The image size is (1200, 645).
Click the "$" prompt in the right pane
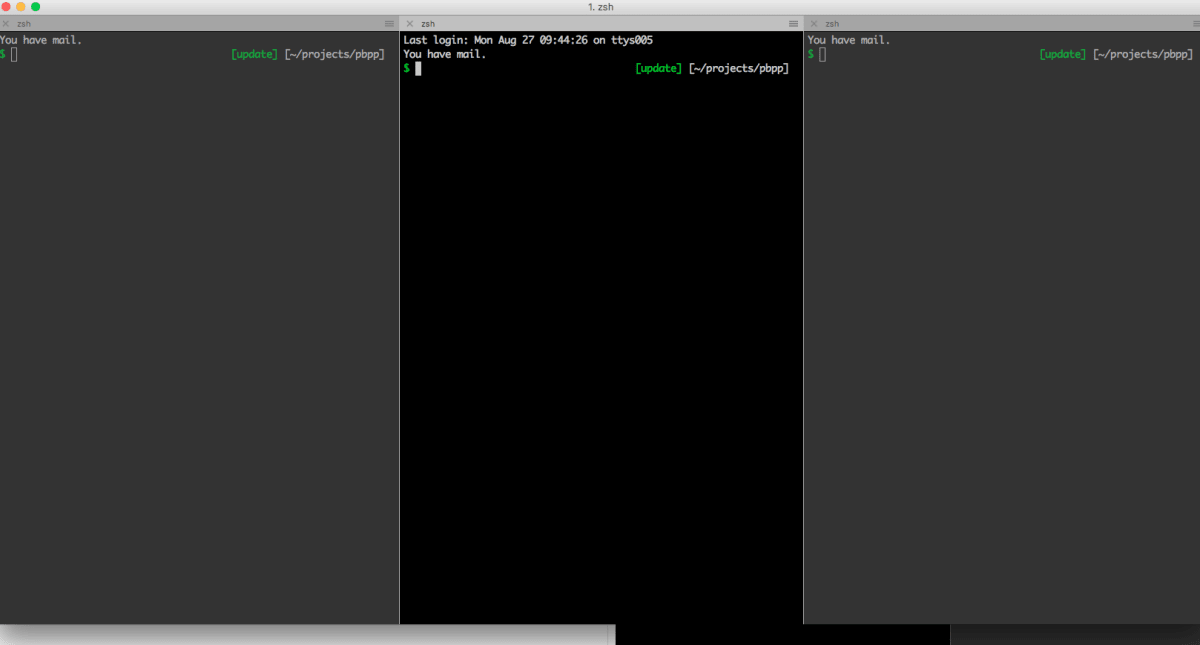(811, 54)
